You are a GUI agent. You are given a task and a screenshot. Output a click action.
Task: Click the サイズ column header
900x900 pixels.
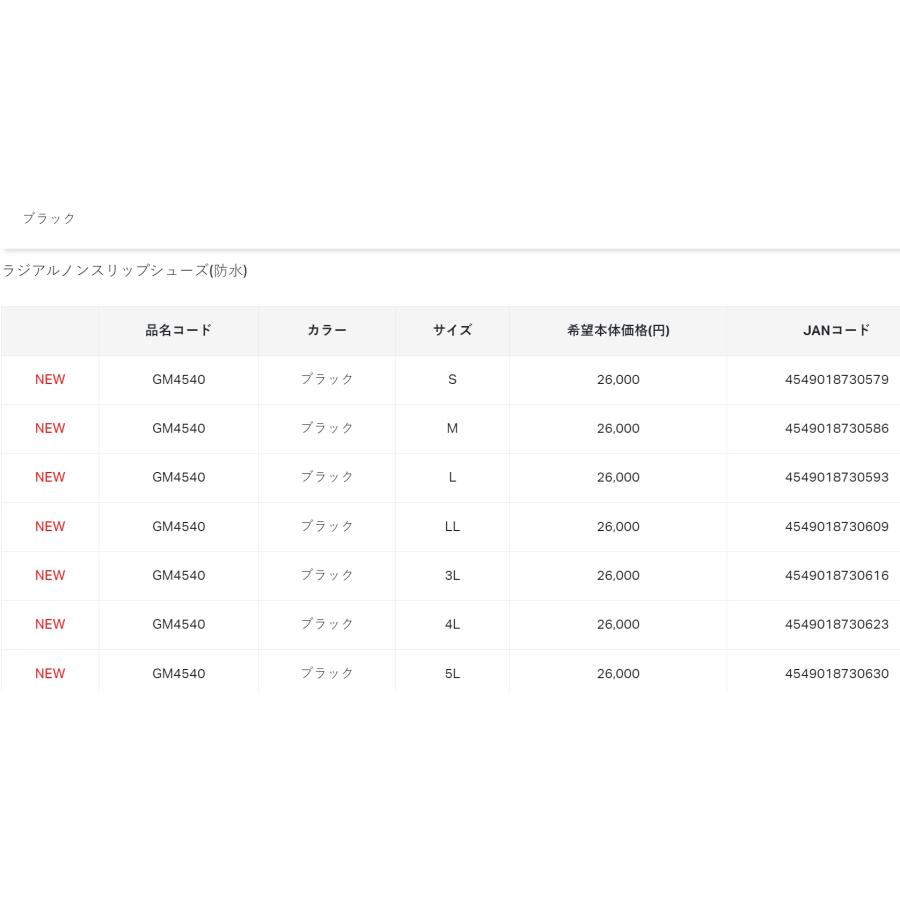(x=452, y=330)
